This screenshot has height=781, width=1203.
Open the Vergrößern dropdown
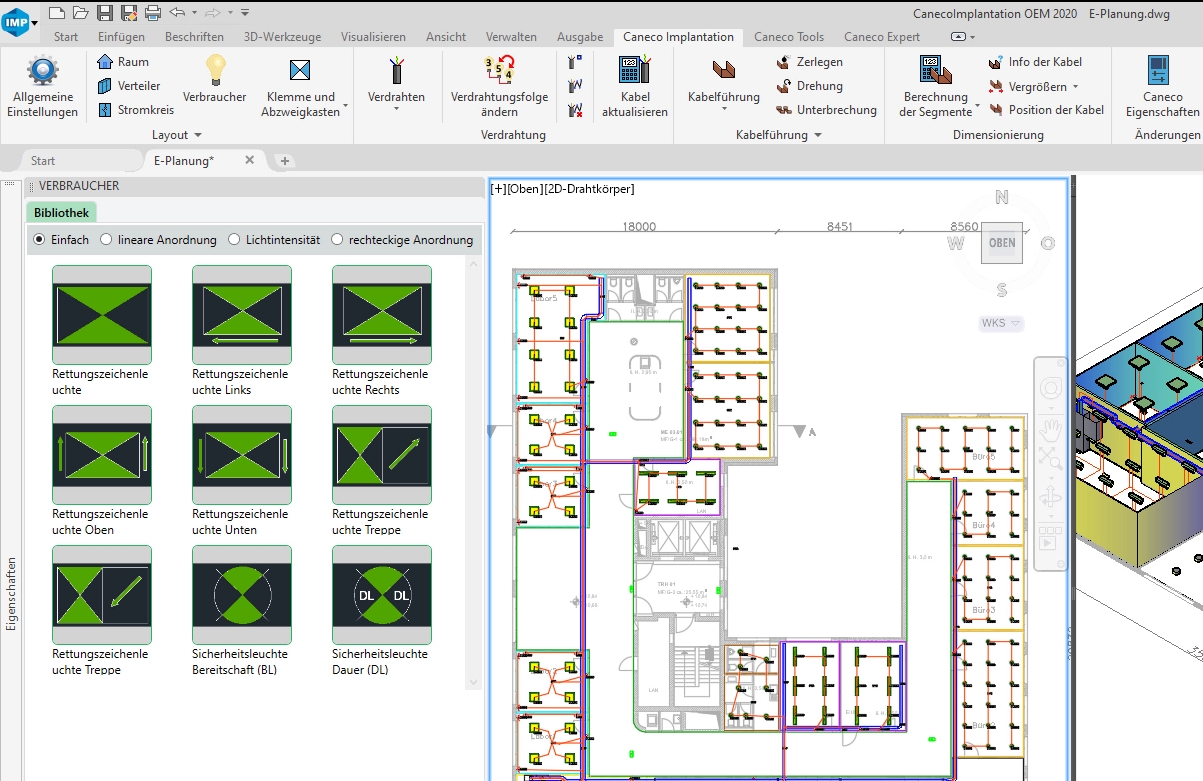(1075, 87)
